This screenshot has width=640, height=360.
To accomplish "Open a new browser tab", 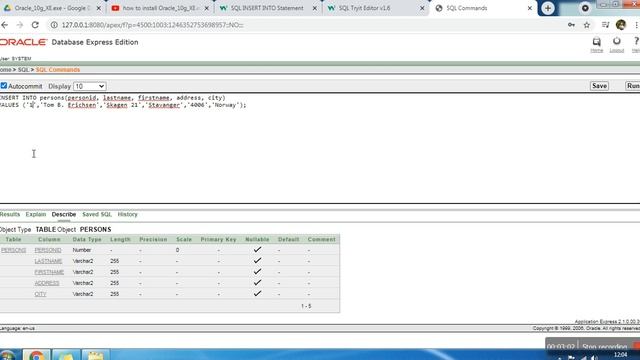I will pyautogui.click(x=548, y=8).
